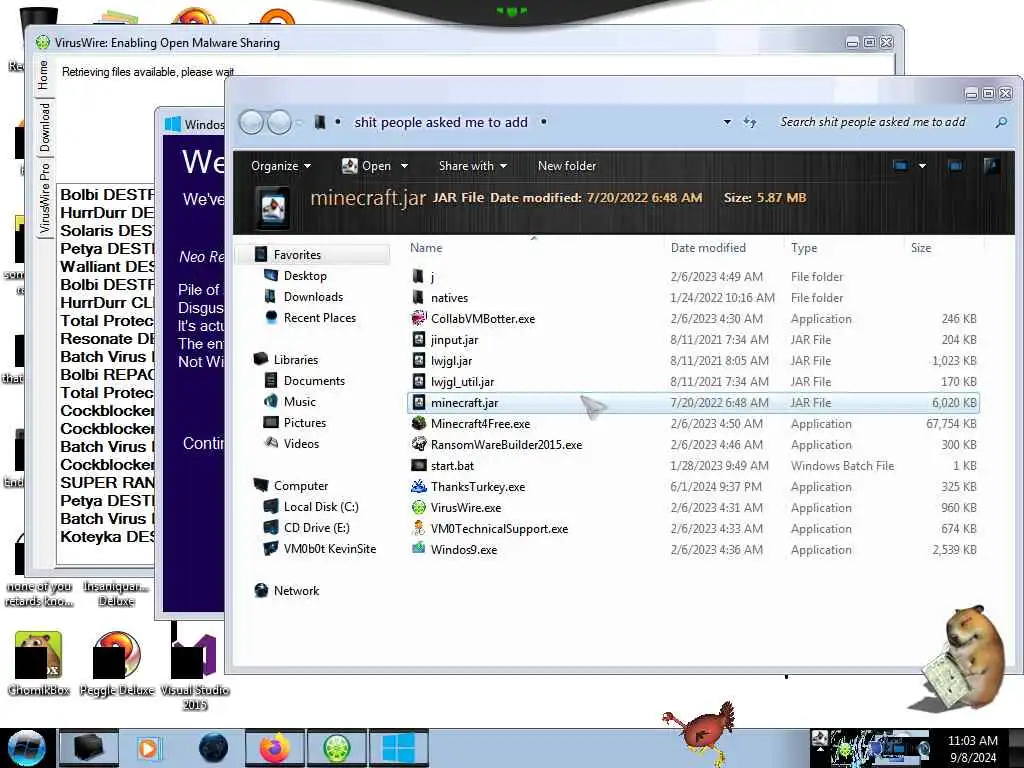Click the refresh icon next to the address bar
The width and height of the screenshot is (1024, 768).
(750, 122)
